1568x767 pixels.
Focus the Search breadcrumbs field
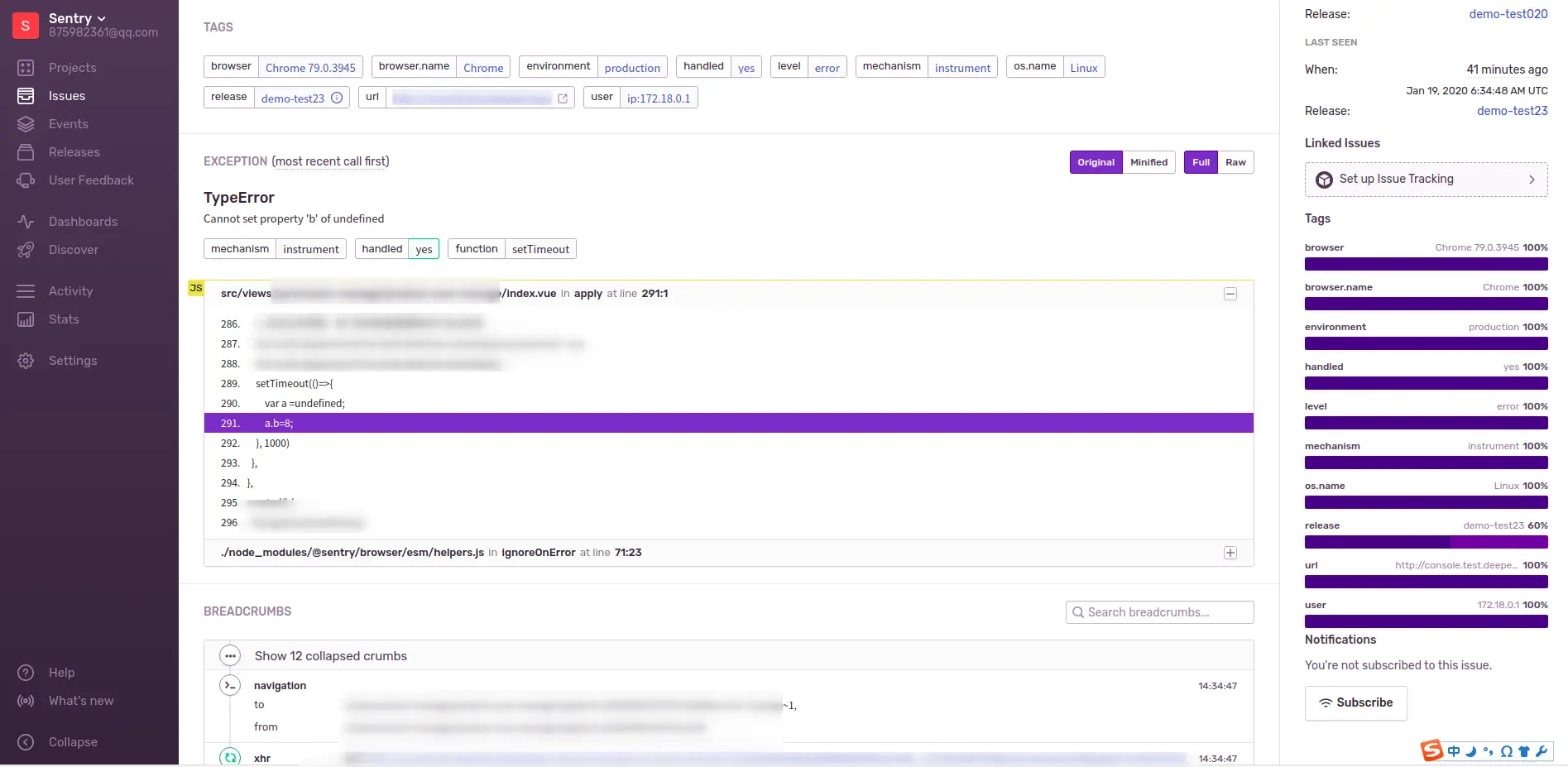click(x=1159, y=612)
